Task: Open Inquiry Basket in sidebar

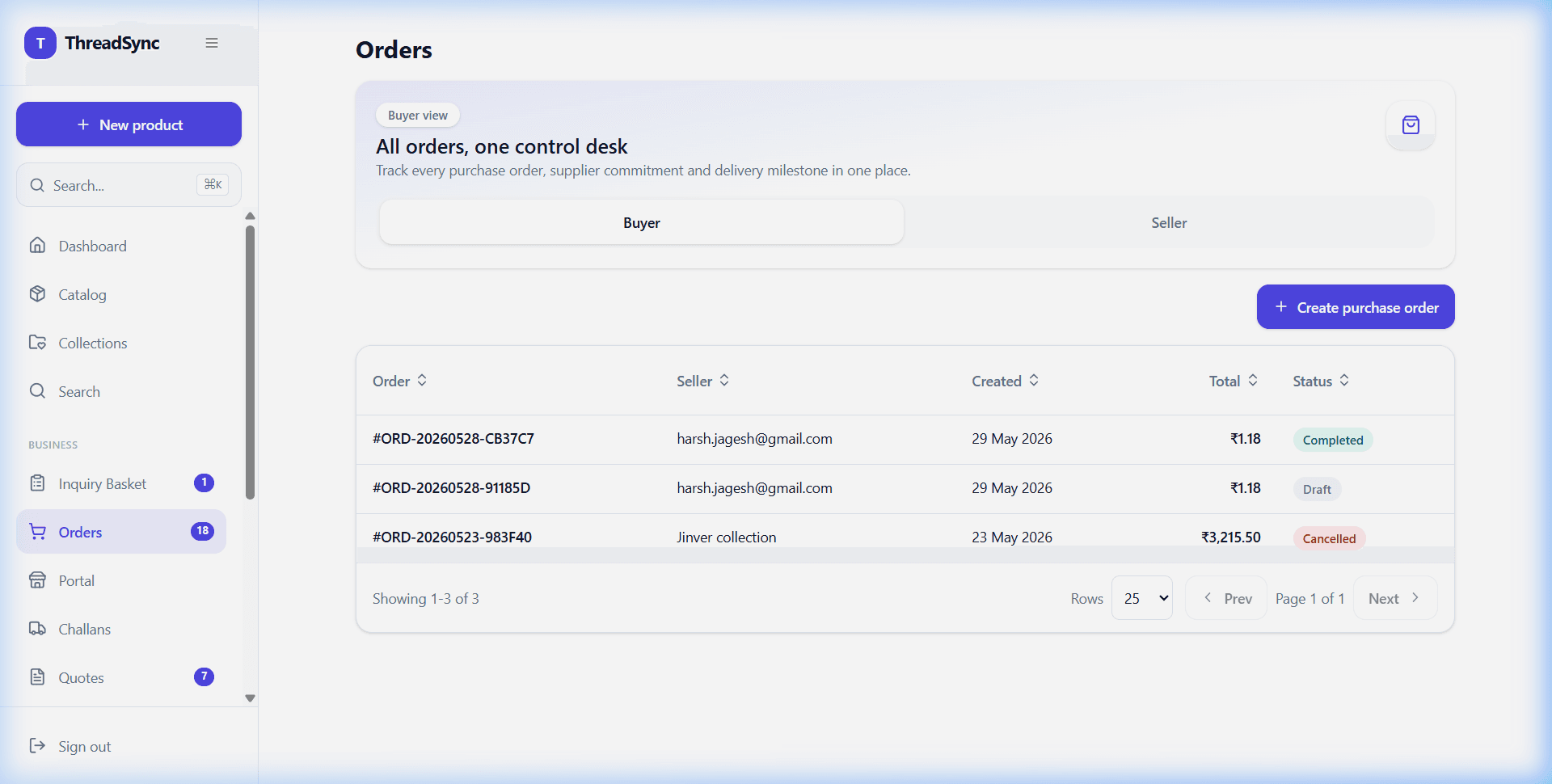Action: pyautogui.click(x=121, y=483)
